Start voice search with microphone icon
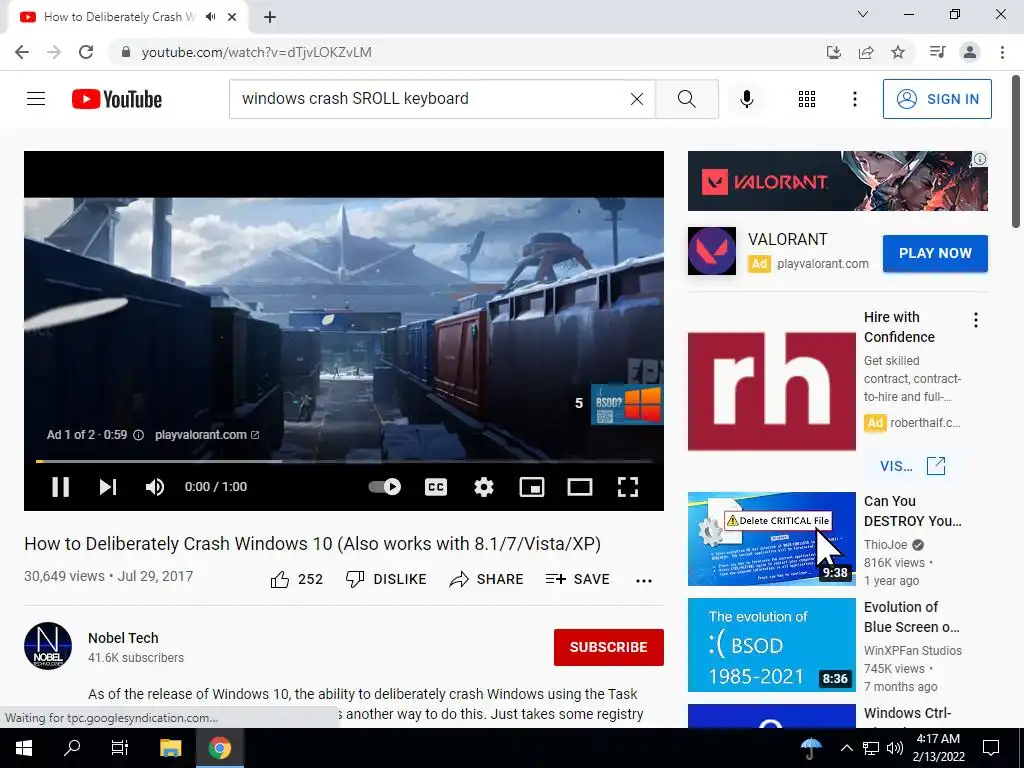The height and width of the screenshot is (768, 1024). [747, 99]
